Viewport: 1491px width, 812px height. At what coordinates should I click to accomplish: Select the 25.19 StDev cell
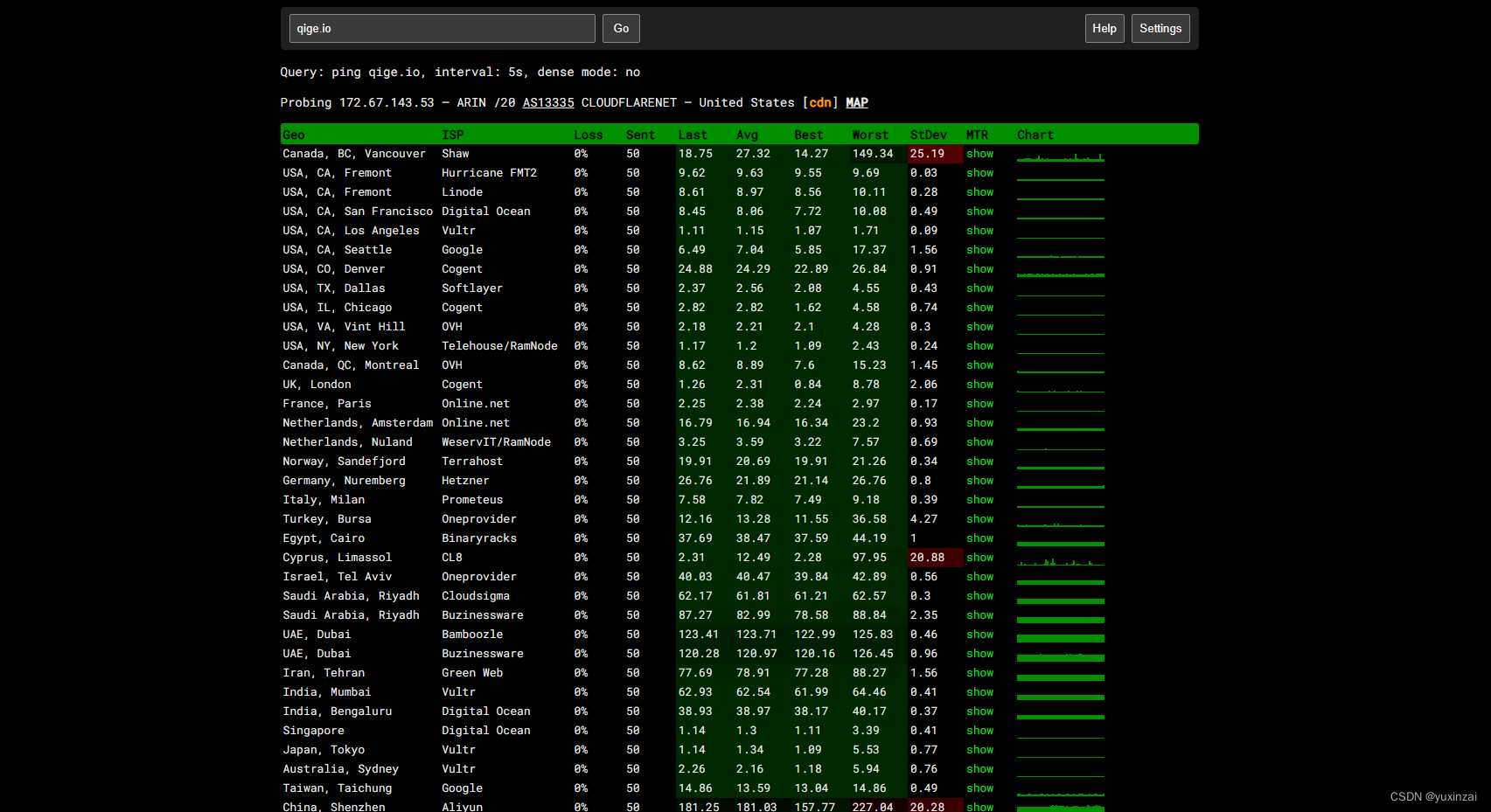[936, 154]
